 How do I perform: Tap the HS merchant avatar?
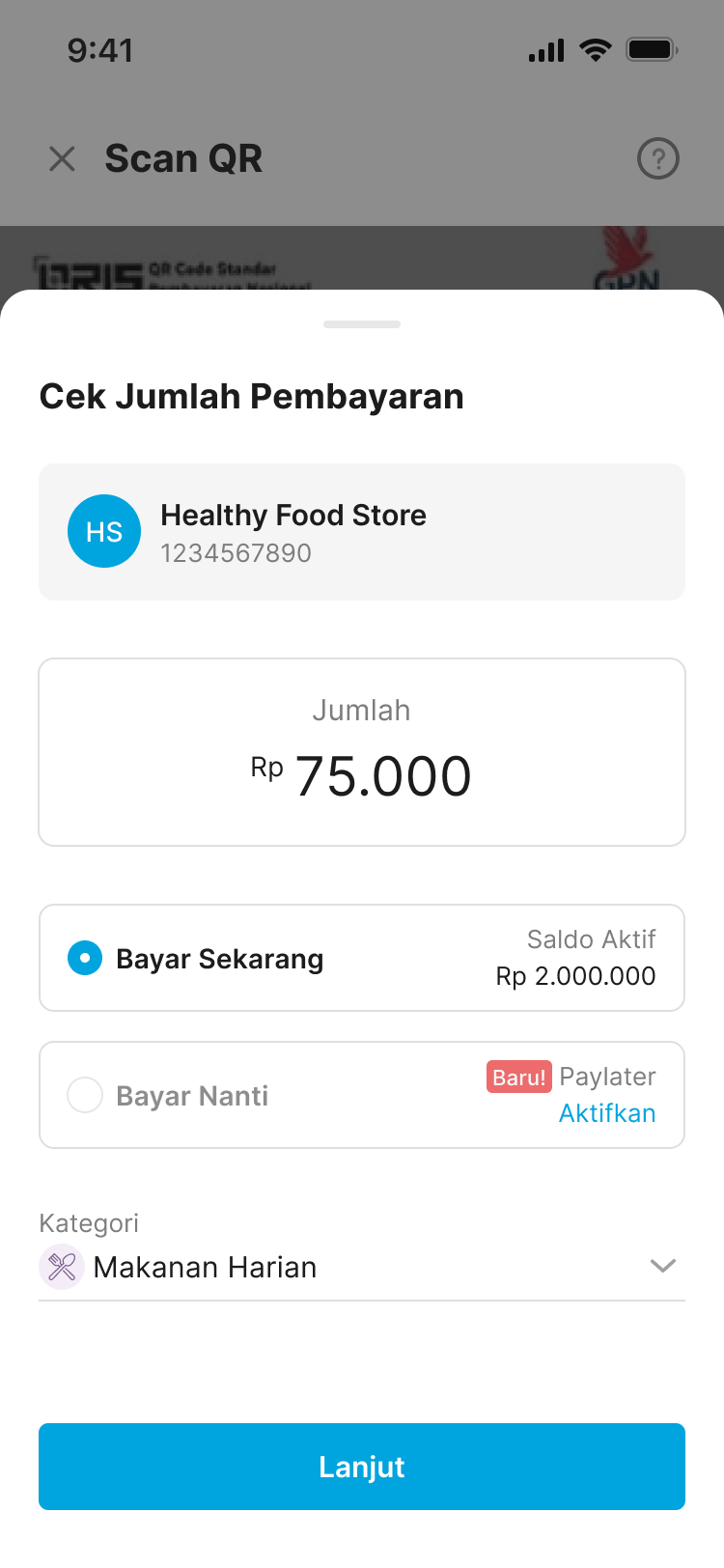point(104,531)
